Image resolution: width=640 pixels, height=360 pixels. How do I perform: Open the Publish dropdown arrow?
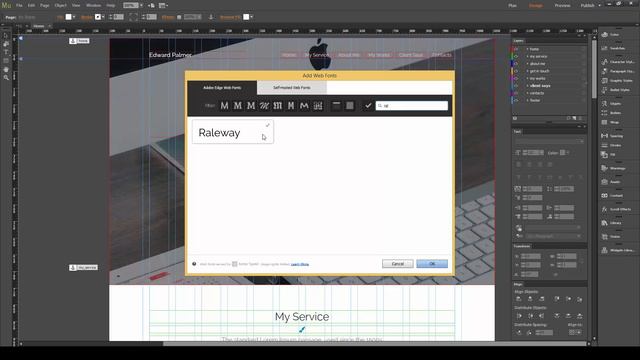coord(599,5)
